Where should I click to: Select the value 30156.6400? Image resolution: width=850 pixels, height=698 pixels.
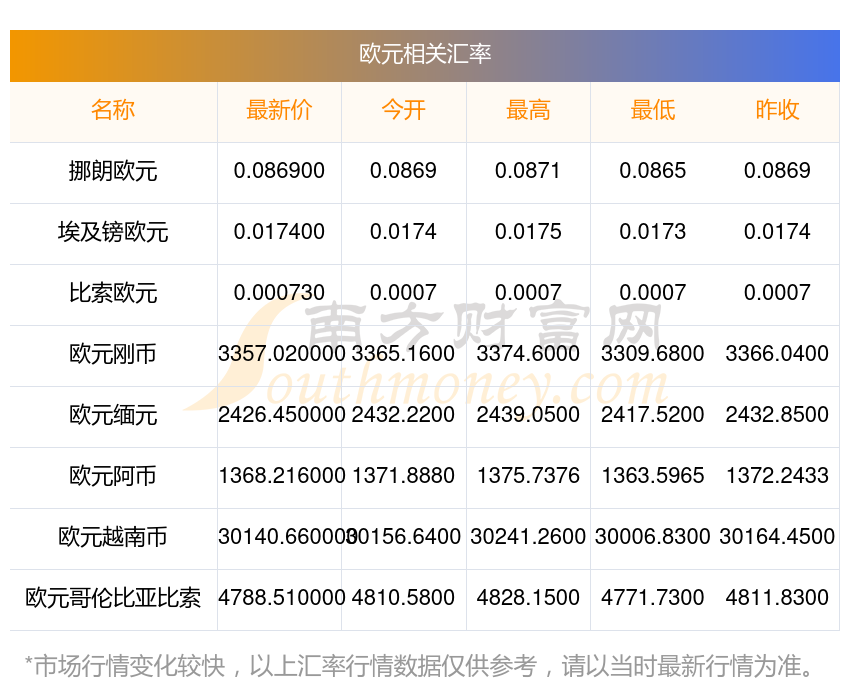pyautogui.click(x=403, y=537)
